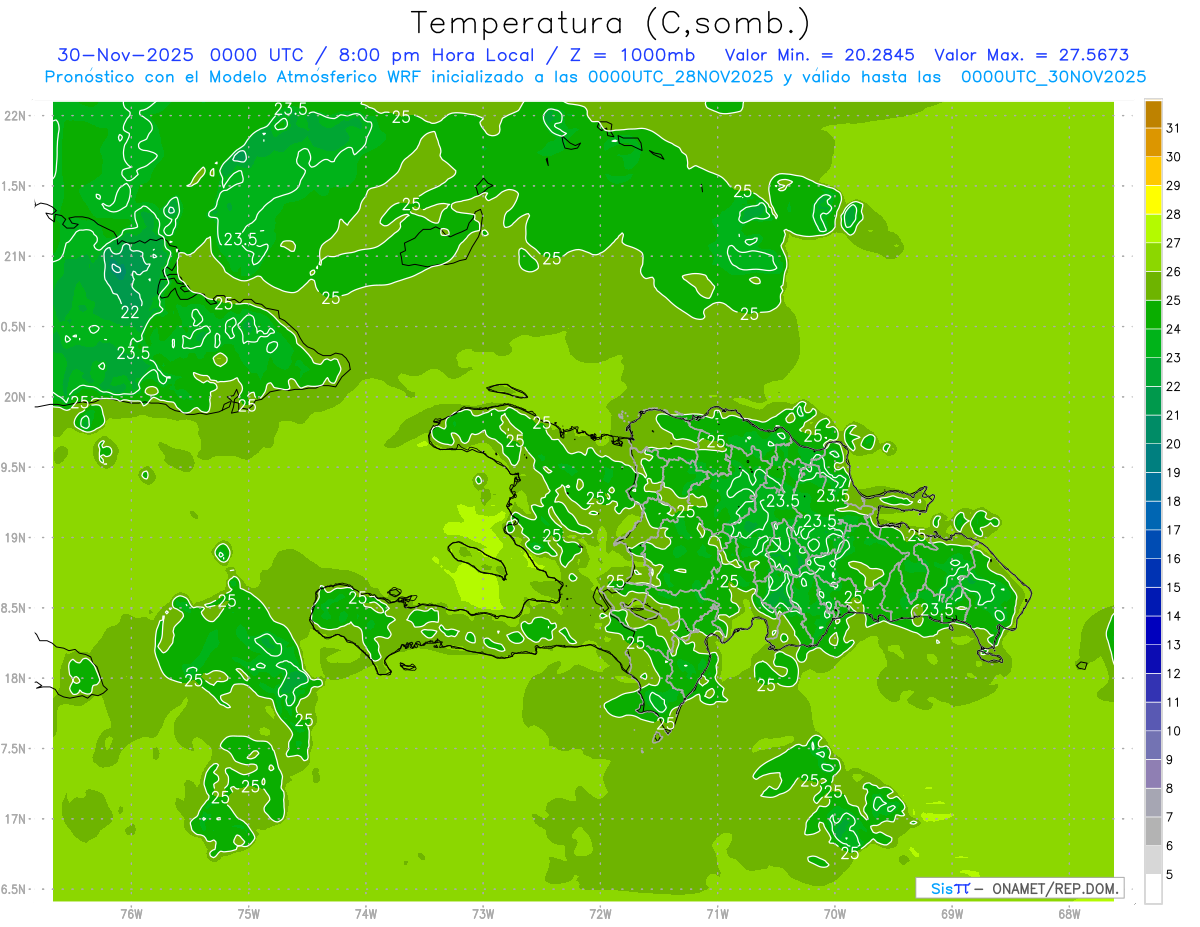The image size is (1200, 927).
Task: Click the legend scale value 13
Action: click(x=1173, y=645)
